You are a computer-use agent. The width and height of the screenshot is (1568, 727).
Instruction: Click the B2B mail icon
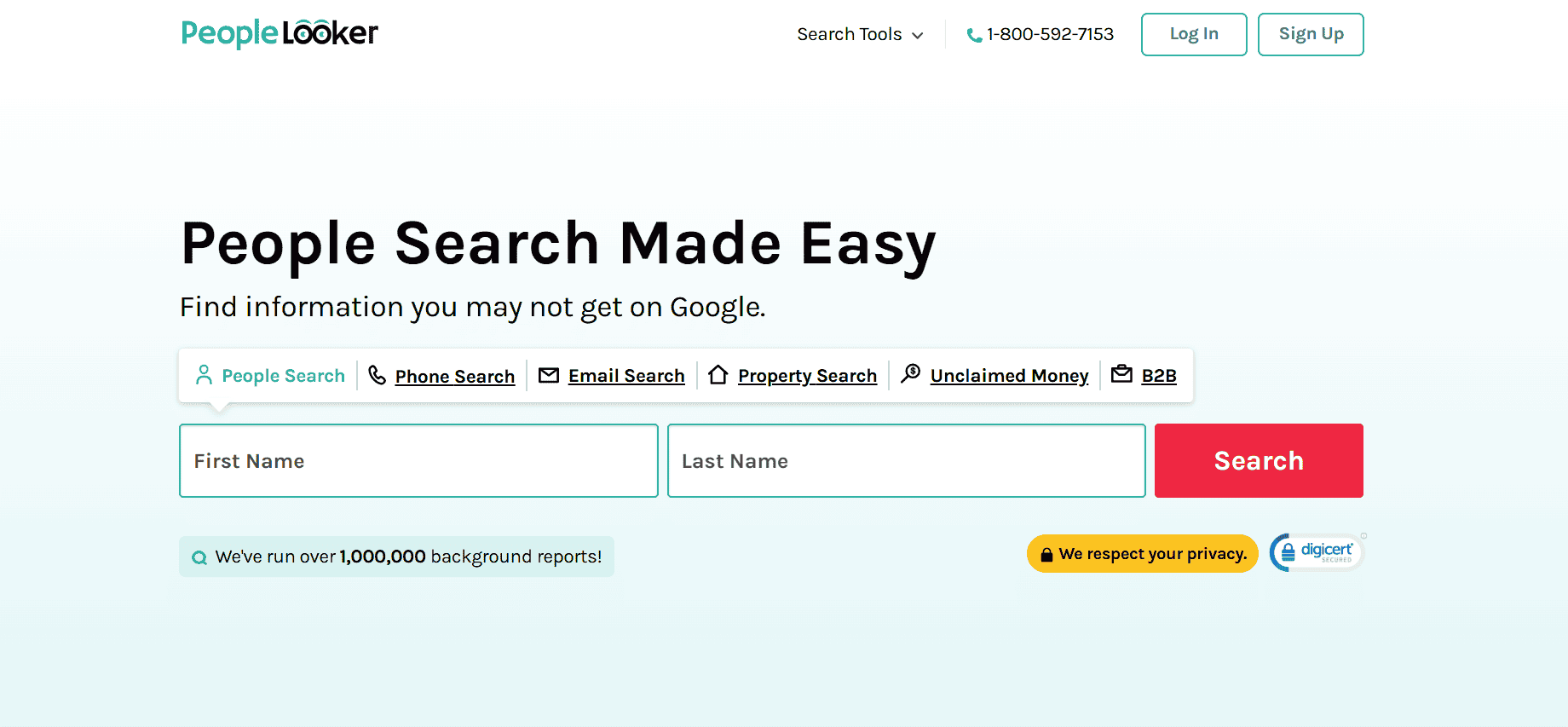1121,374
